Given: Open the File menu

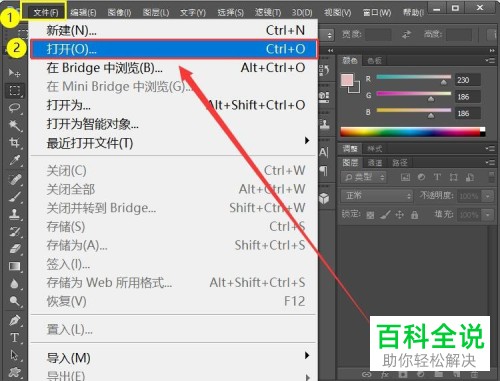Looking at the screenshot, I should (45, 12).
